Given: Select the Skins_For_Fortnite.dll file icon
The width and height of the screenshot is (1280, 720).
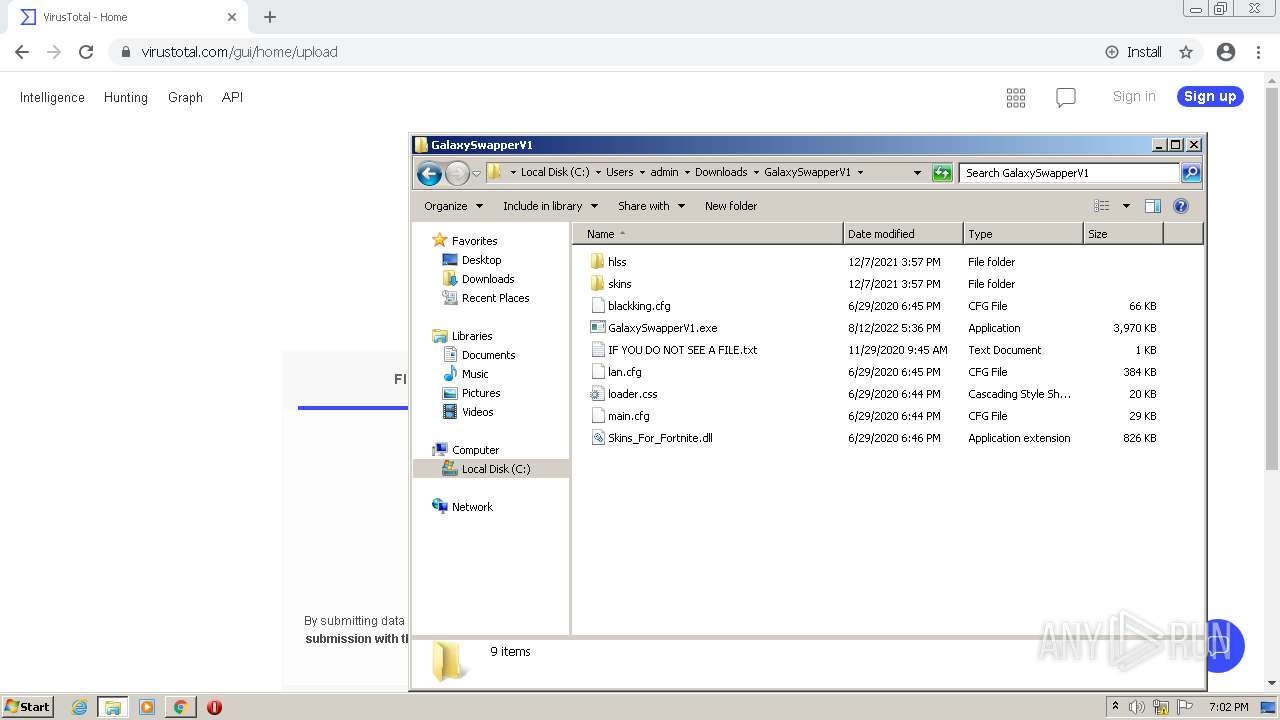Looking at the screenshot, I should pos(597,438).
